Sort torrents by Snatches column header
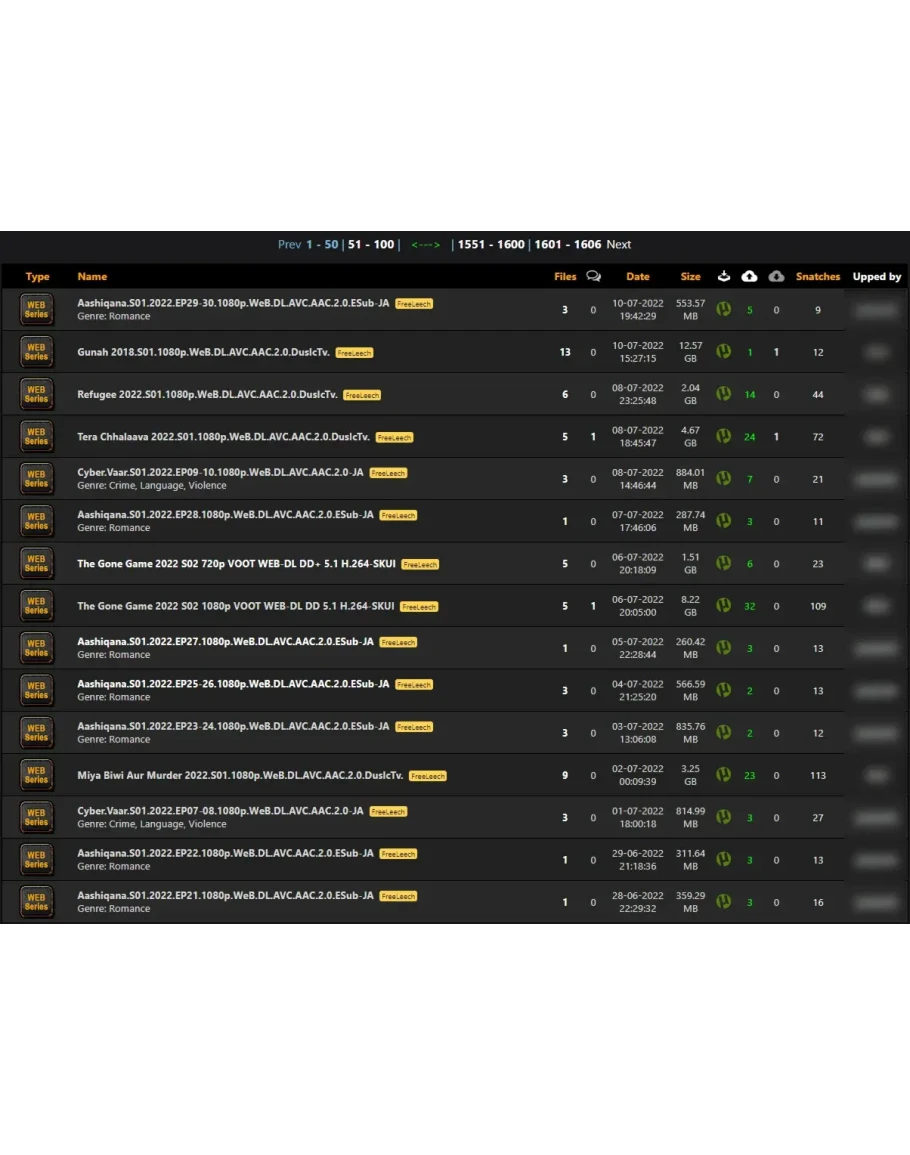Screen dimensions: 910x1155 click(x=817, y=277)
